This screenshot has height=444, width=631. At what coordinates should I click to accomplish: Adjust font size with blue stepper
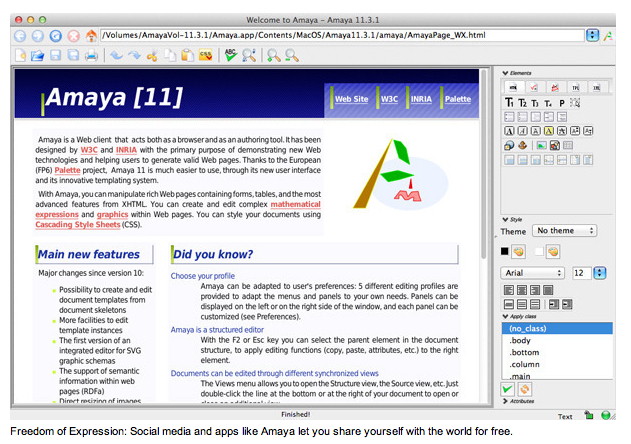click(x=600, y=273)
